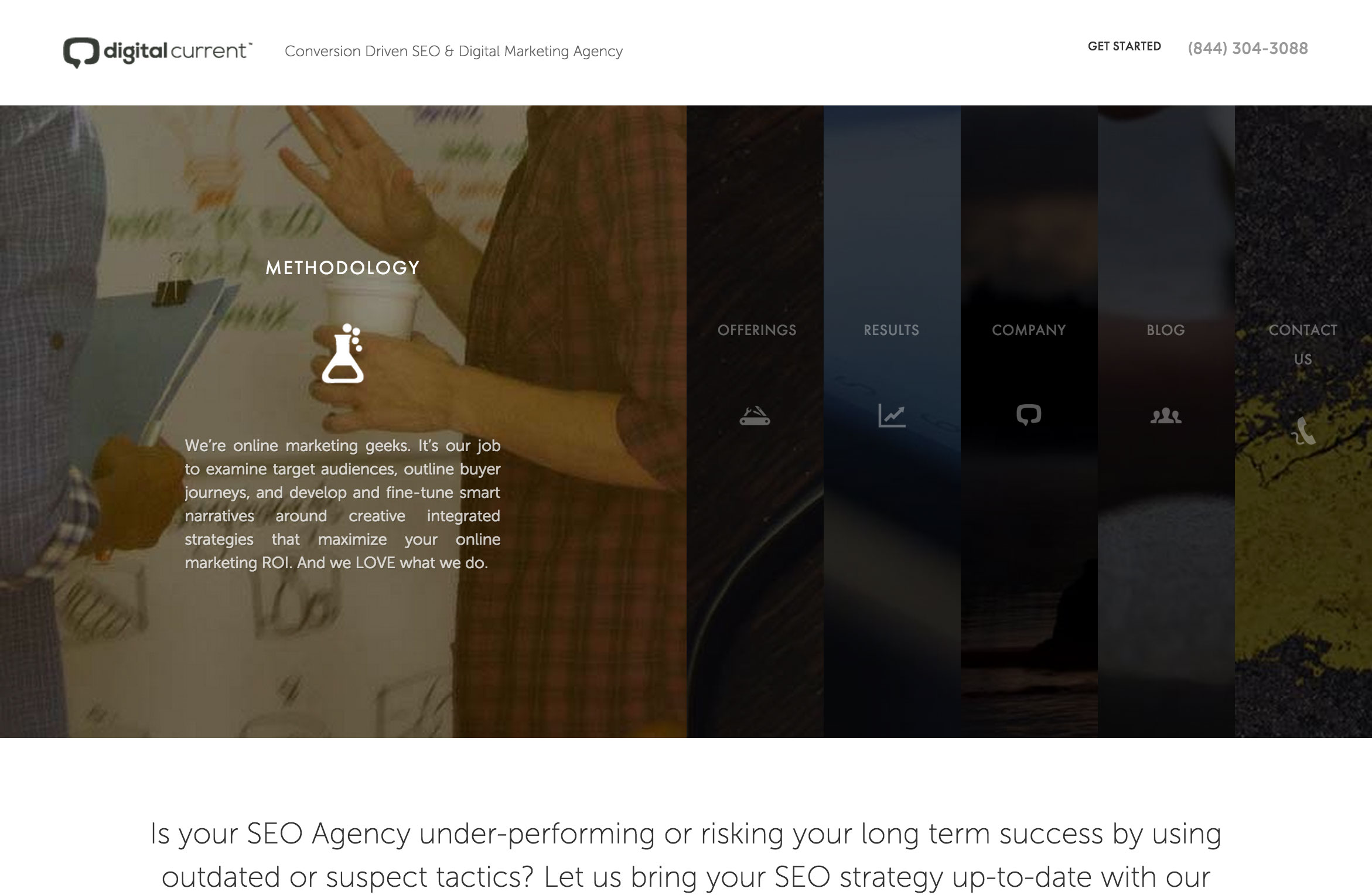1372x895 pixels.
Task: Select the Blog panel label
Action: click(x=1166, y=330)
